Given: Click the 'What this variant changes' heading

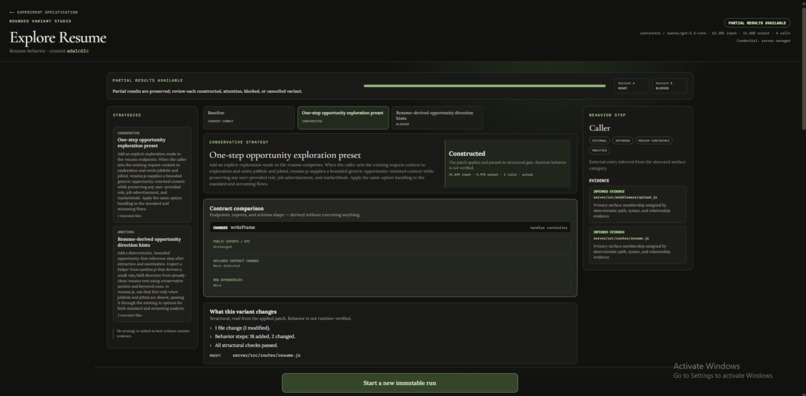Looking at the screenshot, I should (243, 312).
